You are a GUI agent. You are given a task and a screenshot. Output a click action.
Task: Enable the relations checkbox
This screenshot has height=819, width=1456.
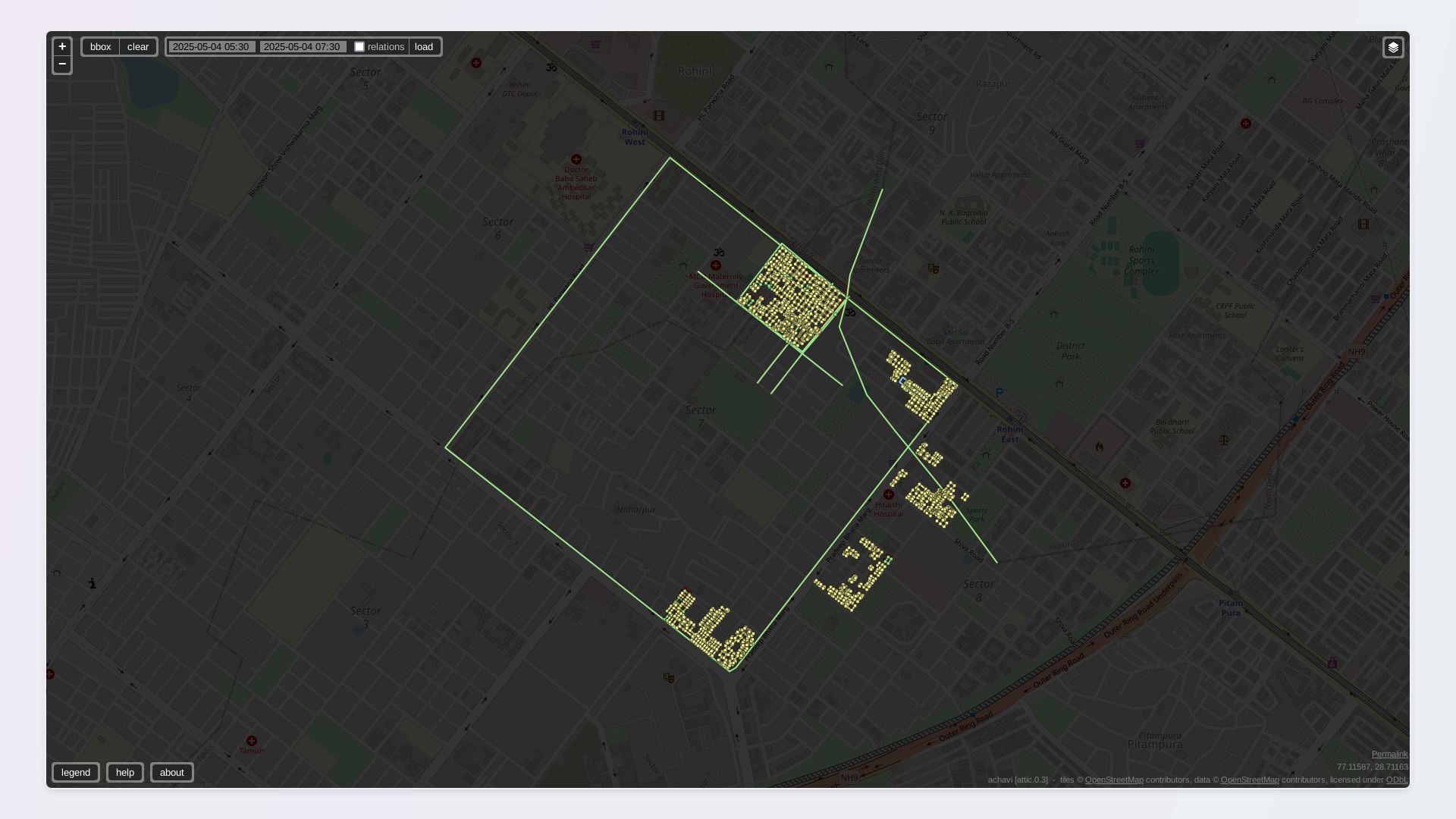[359, 47]
